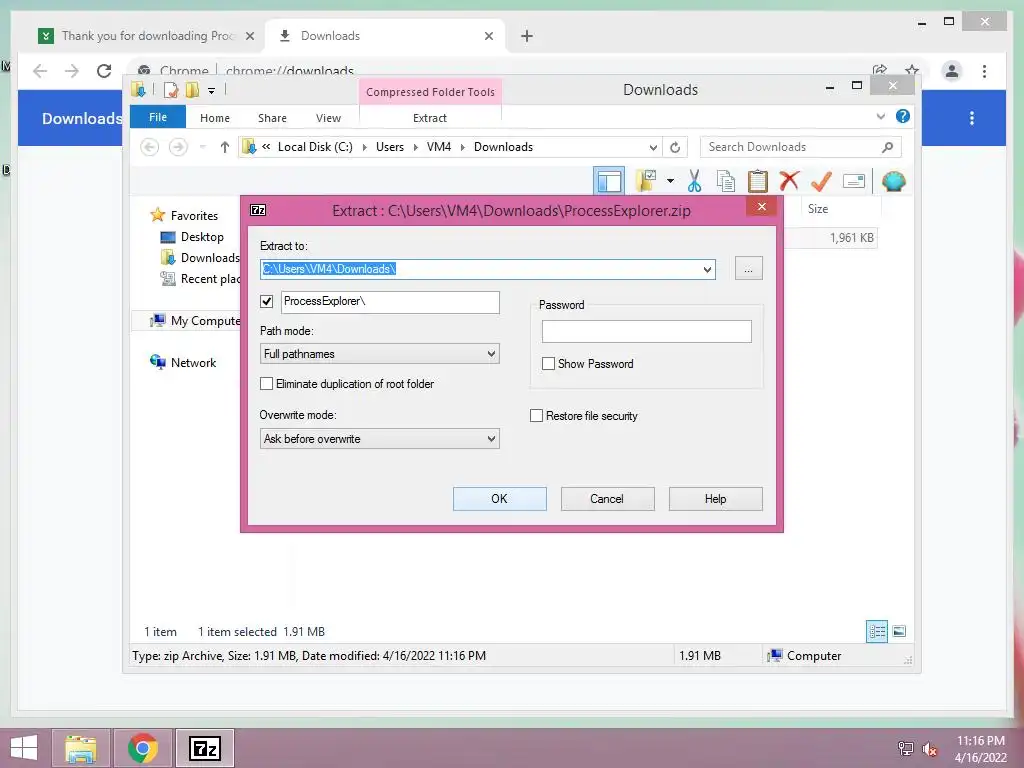The image size is (1024, 768).
Task: Click the Explorer back arrow button
Action: pos(150,147)
